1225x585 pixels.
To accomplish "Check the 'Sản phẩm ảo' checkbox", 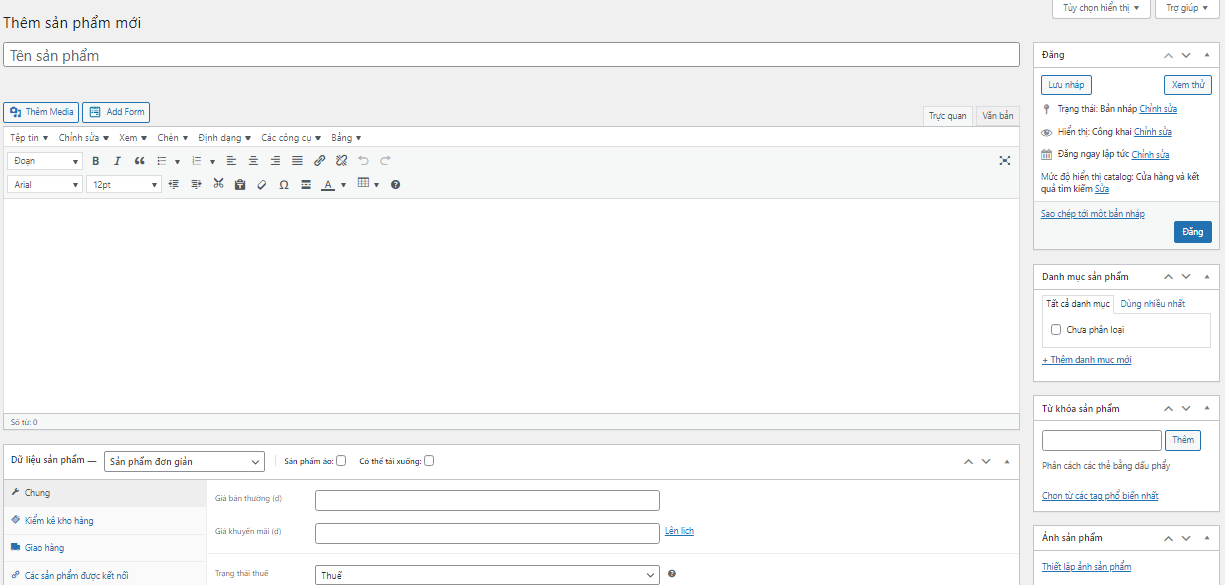I will pos(341,461).
